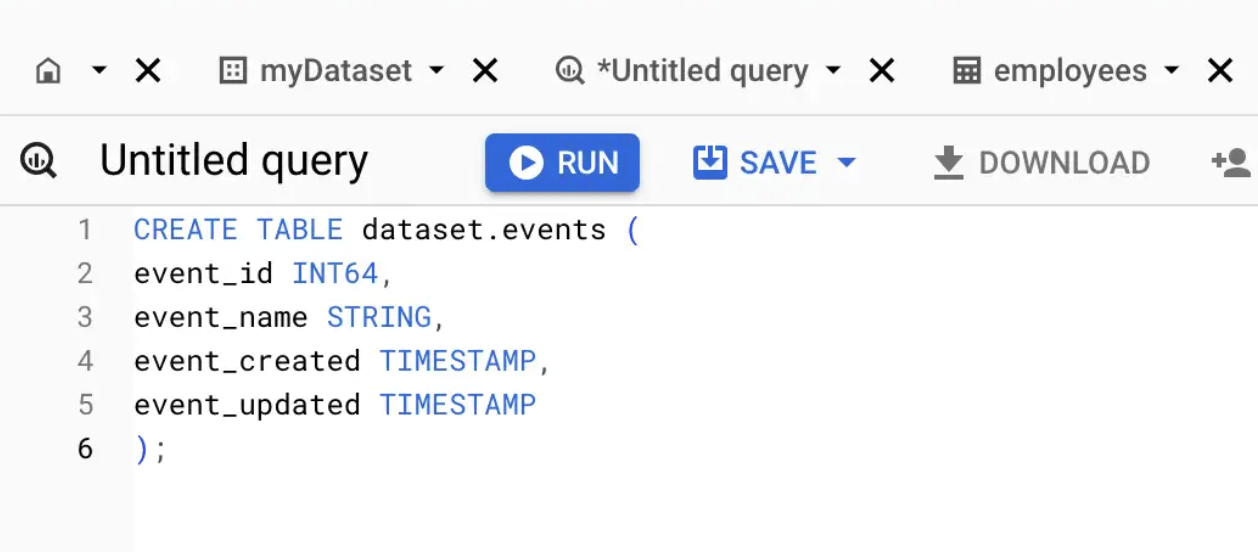
Task: Click the employees table icon
Action: pos(967,71)
